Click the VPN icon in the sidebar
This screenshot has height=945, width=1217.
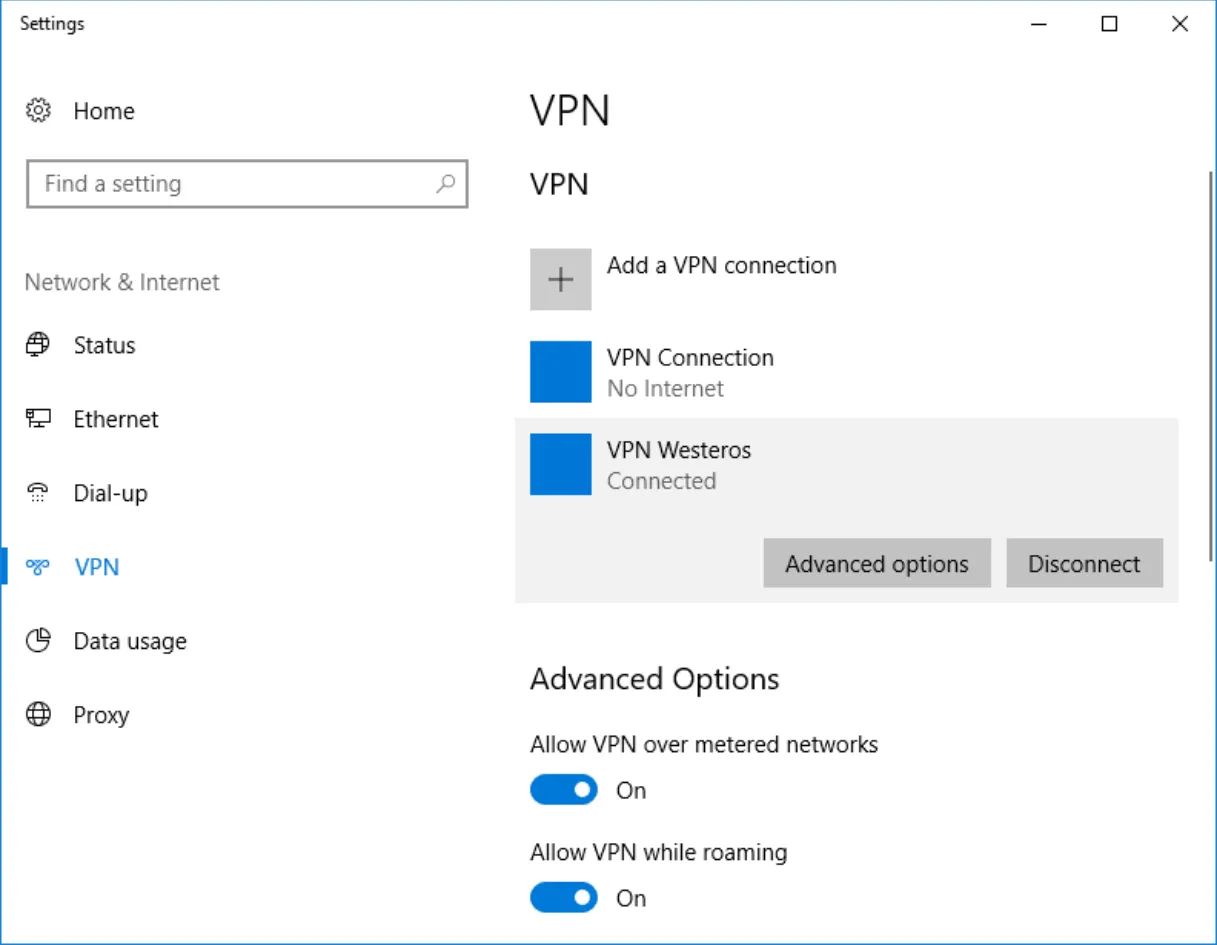pyautogui.click(x=38, y=567)
